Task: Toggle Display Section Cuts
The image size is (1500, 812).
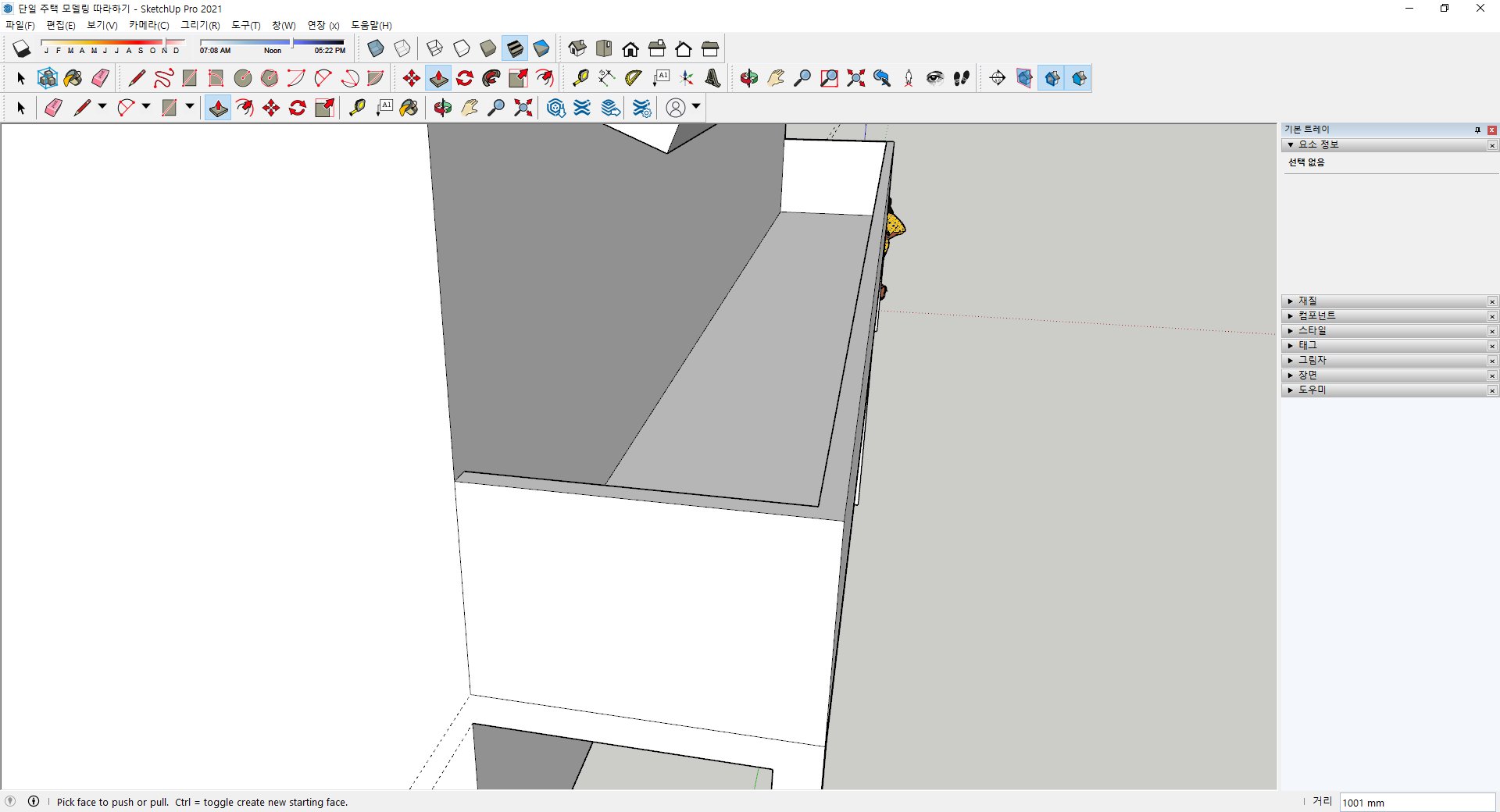Action: pyautogui.click(x=1052, y=78)
